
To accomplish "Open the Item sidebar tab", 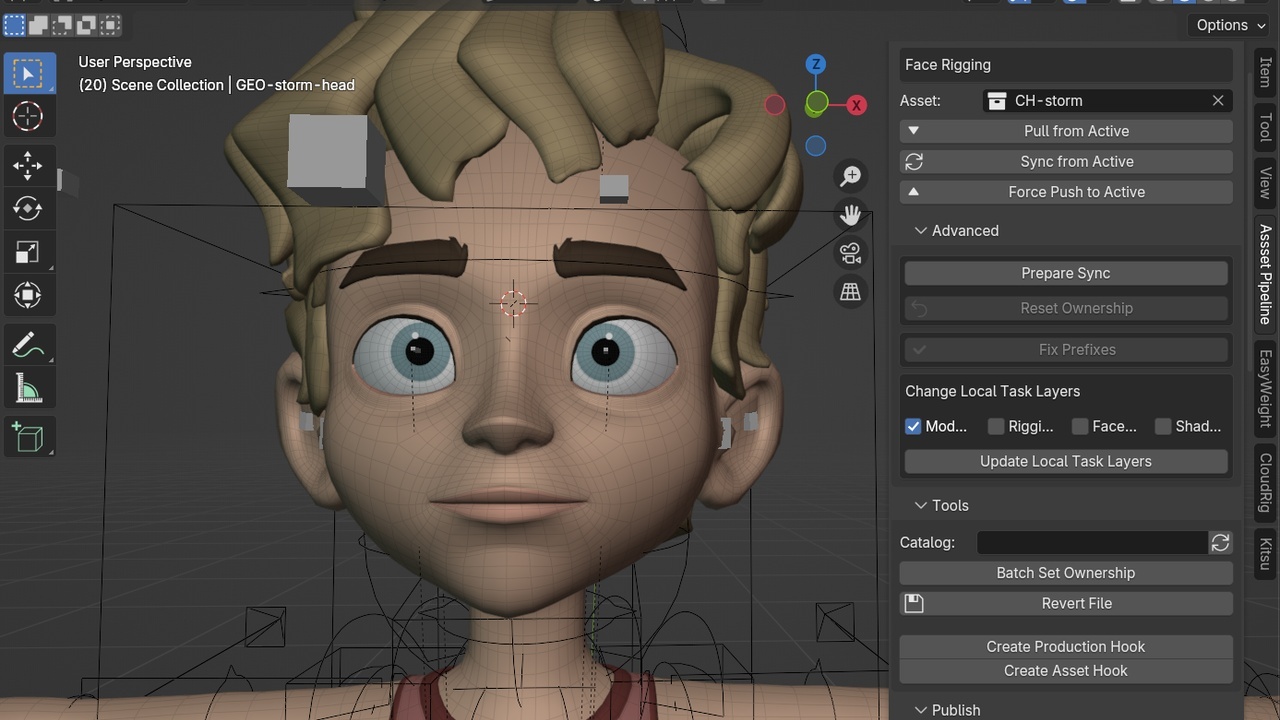I will pyautogui.click(x=1265, y=72).
